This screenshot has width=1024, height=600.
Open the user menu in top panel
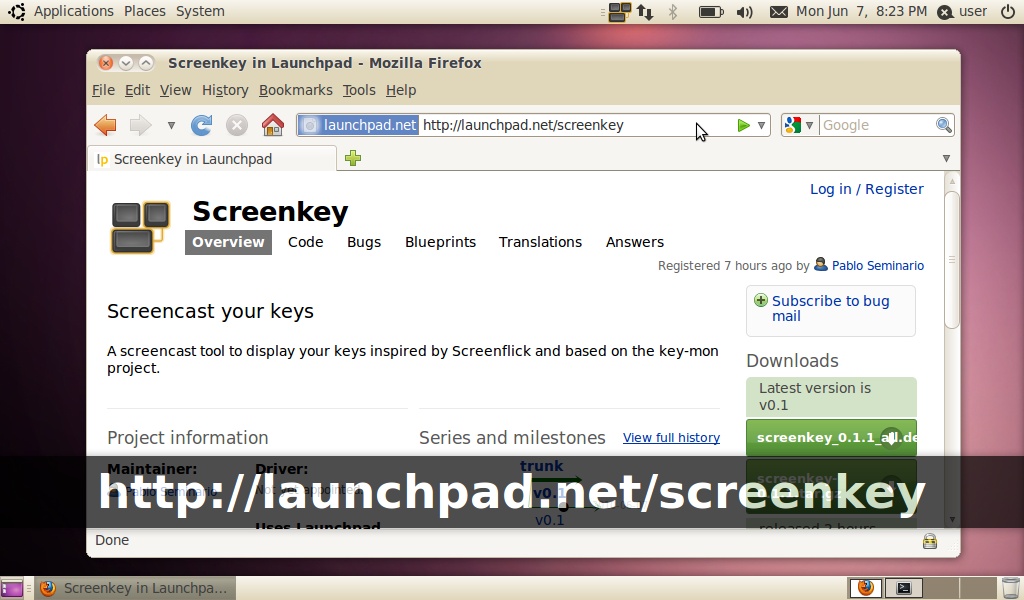962,11
